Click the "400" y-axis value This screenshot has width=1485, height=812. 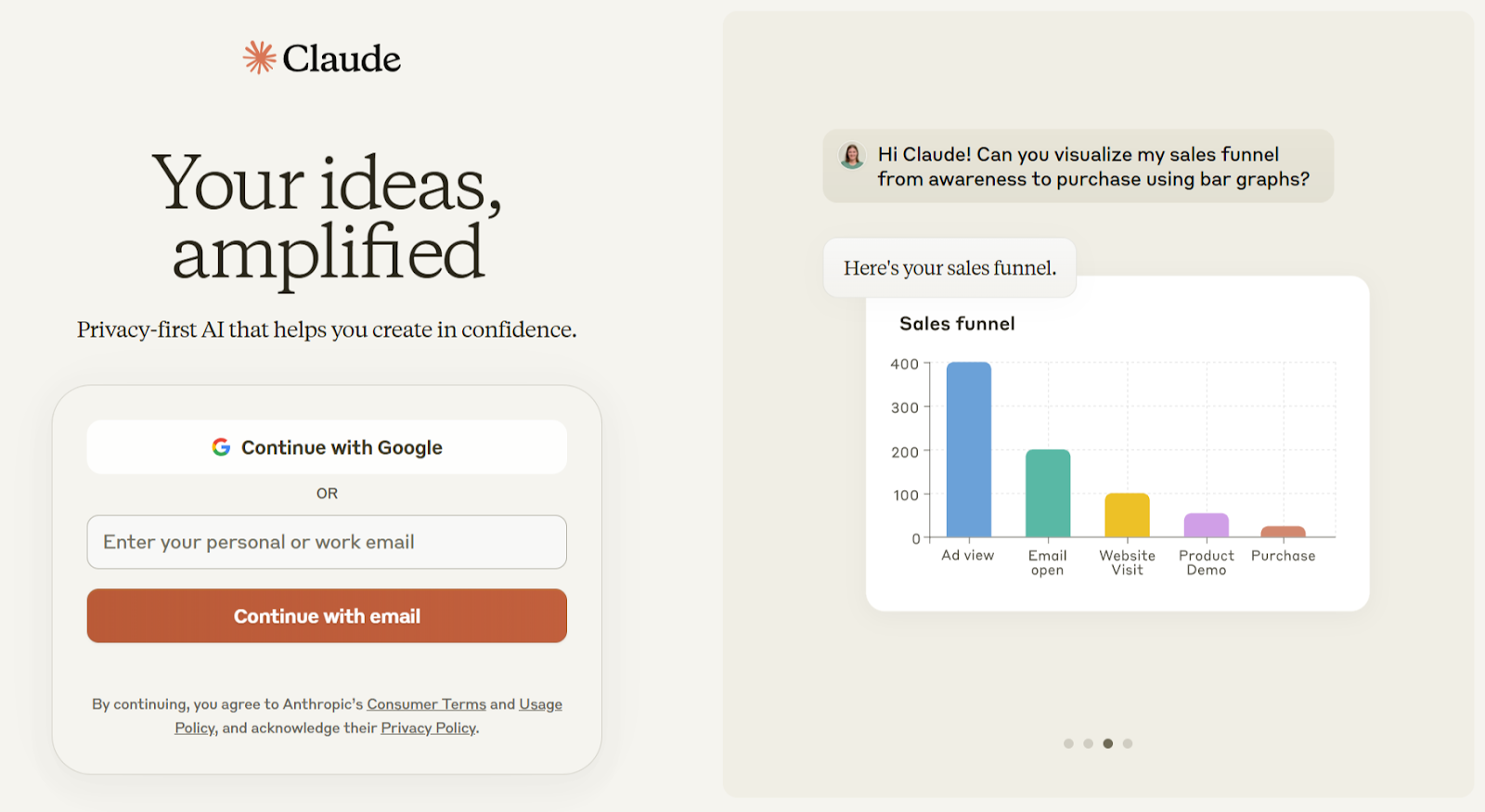tap(905, 364)
